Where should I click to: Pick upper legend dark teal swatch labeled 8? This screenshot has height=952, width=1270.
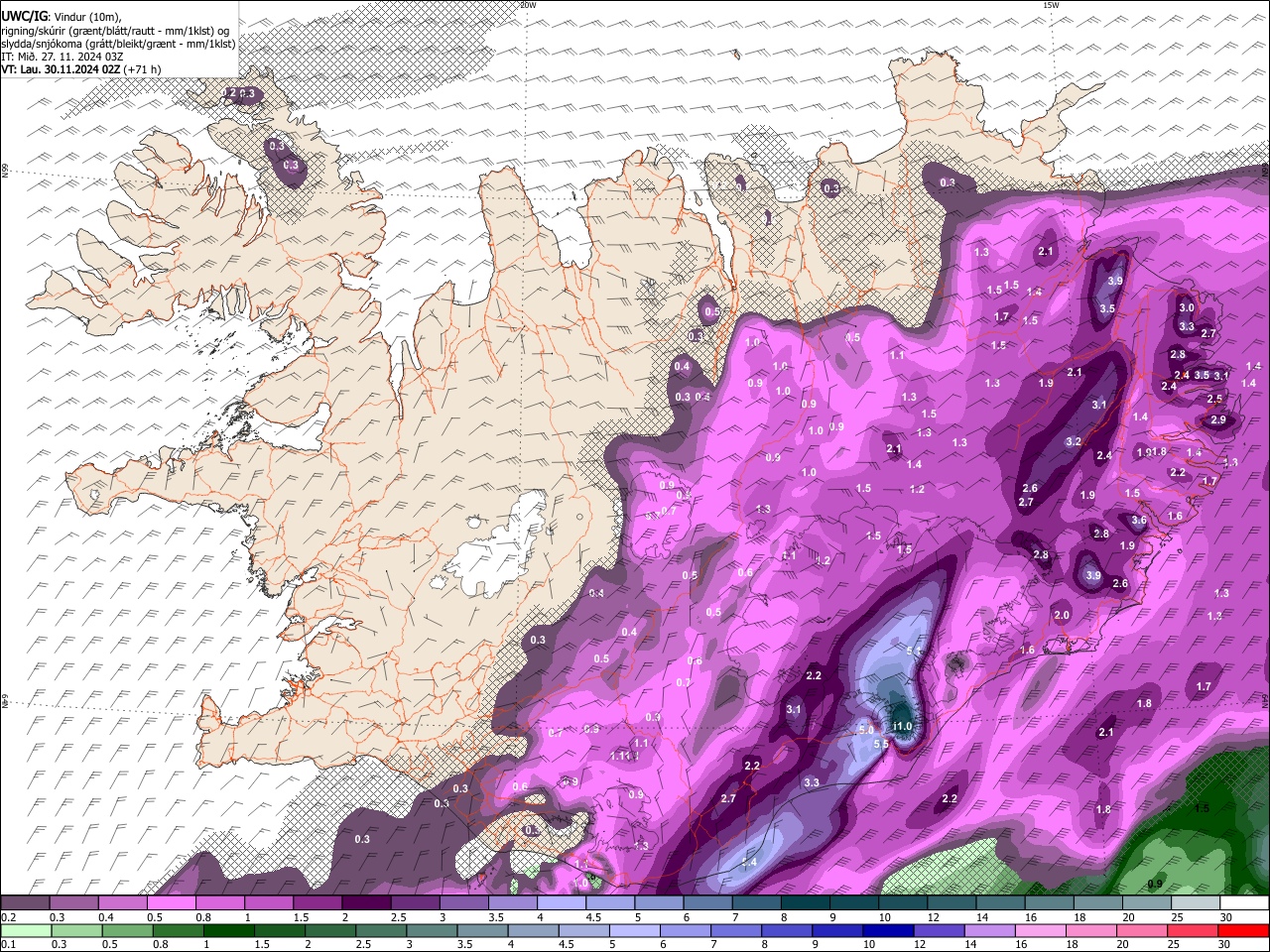click(806, 902)
